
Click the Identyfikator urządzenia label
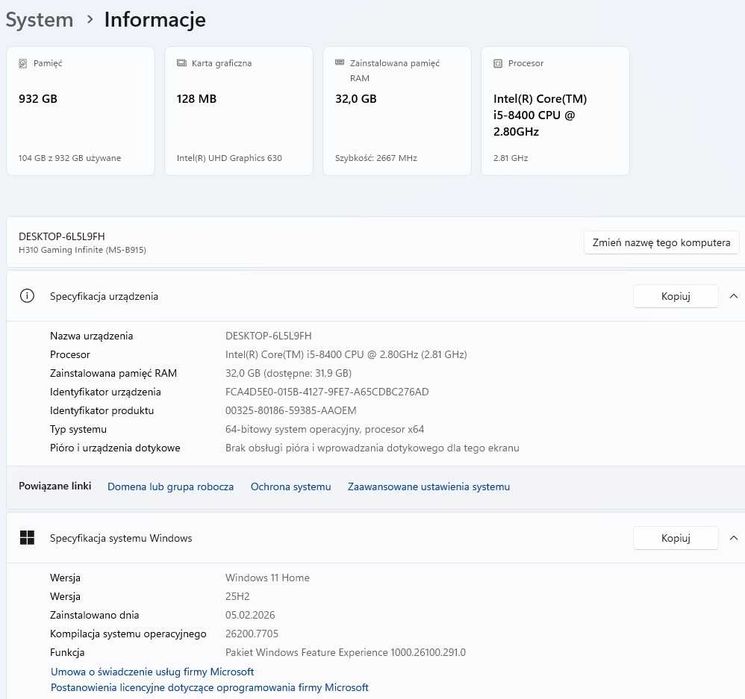pyautogui.click(x=105, y=392)
